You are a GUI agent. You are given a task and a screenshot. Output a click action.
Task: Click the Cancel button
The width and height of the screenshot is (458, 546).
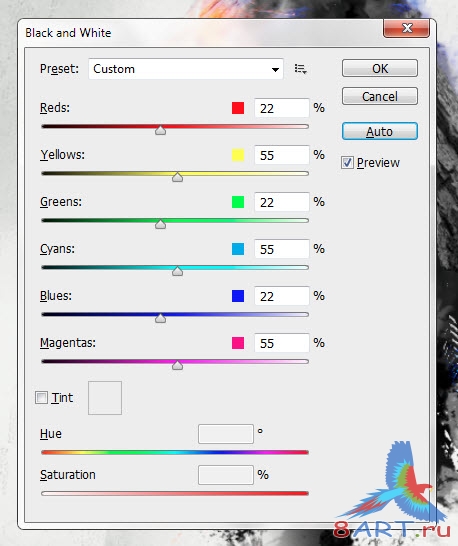pos(380,96)
